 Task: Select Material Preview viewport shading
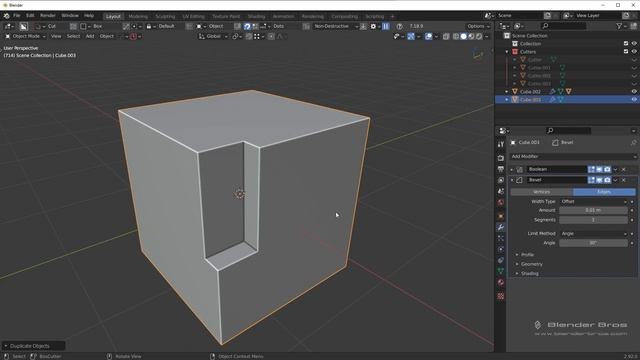471,36
